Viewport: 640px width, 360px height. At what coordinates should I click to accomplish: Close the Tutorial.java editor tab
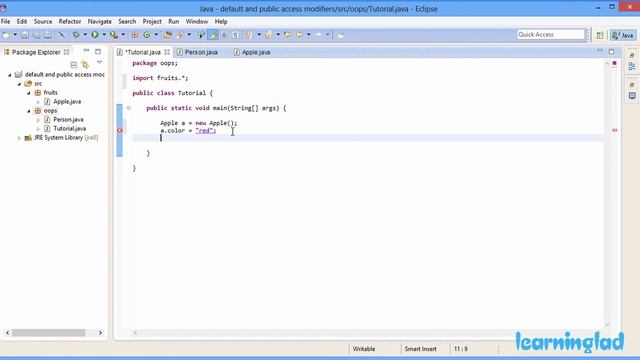[167, 52]
